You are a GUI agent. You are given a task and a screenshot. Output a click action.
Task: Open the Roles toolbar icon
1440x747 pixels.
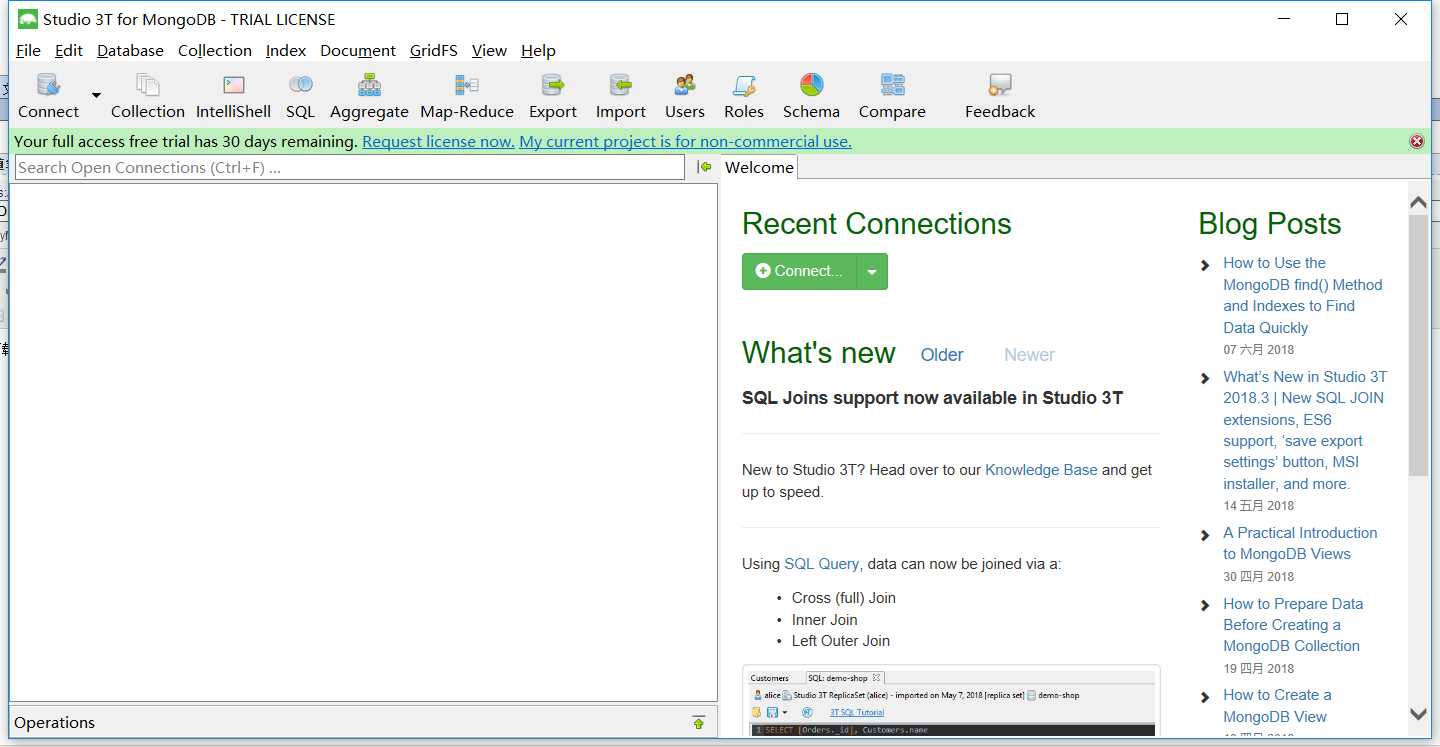[x=744, y=85]
